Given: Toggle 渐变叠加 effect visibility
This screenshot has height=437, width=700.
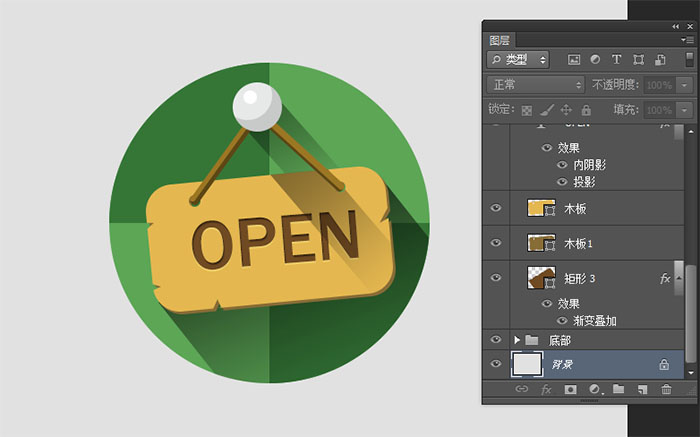Looking at the screenshot, I should [562, 320].
